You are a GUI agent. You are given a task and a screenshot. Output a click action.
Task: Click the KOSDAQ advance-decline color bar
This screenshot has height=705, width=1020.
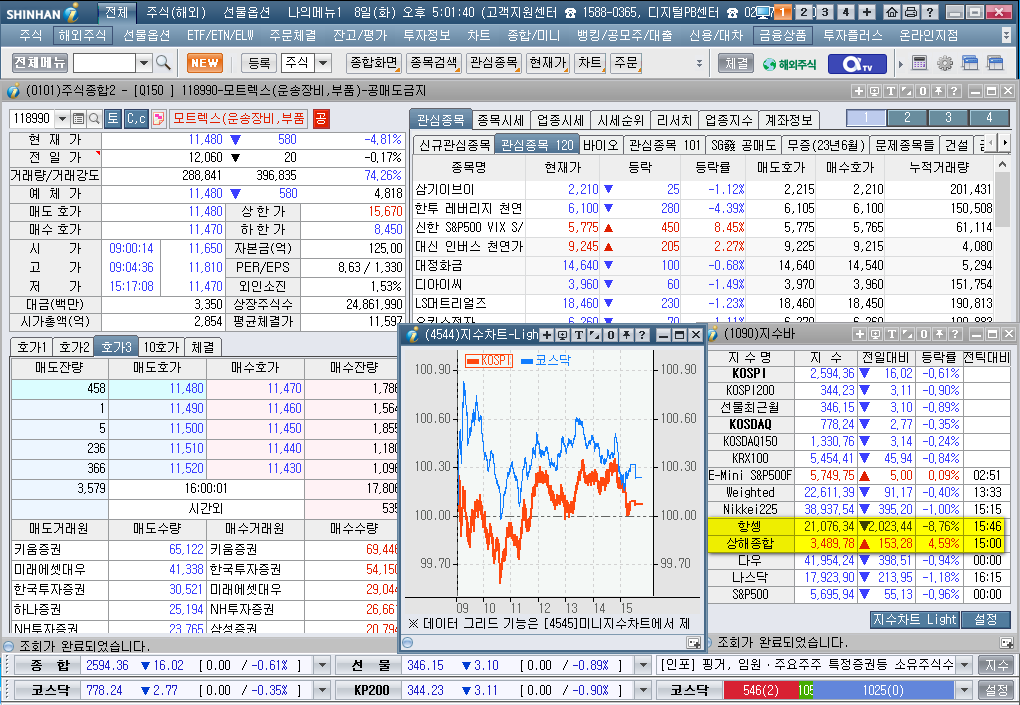tap(840, 690)
